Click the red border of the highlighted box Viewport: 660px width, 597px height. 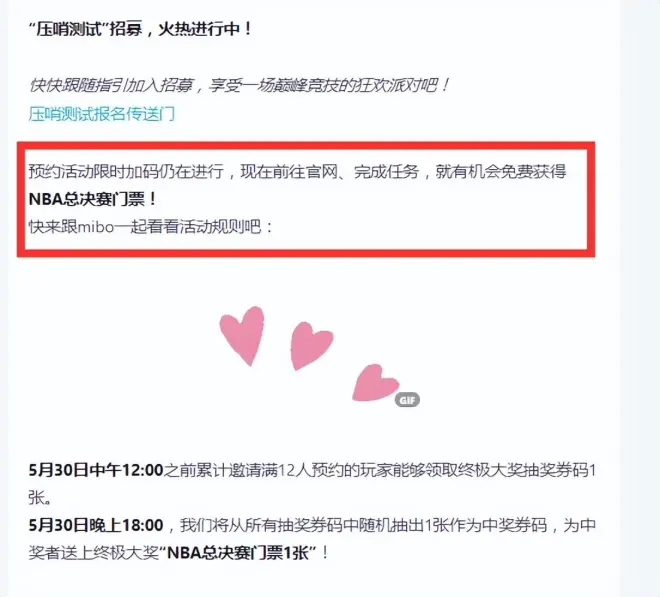click(x=306, y=146)
